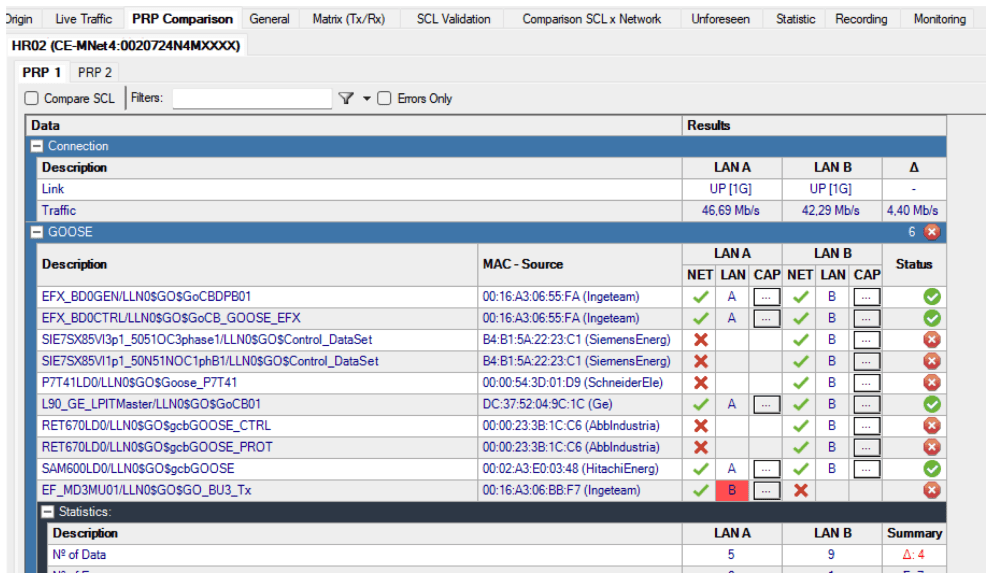
Task: Enable the Compare SCL checkbox
Action: (32, 98)
